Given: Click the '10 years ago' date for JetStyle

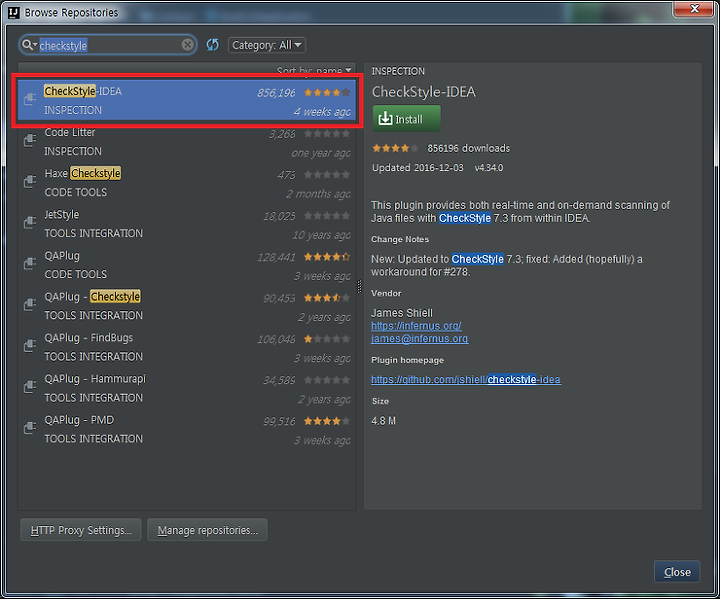Looking at the screenshot, I should point(321,235).
